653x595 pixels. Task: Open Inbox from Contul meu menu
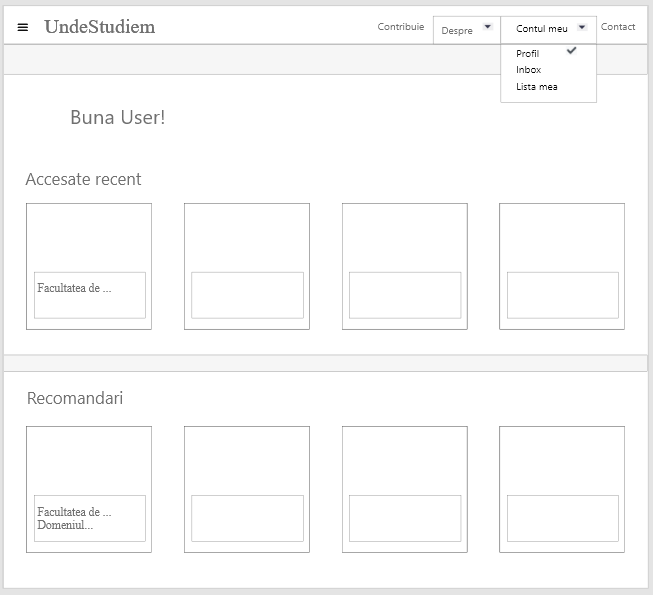tap(528, 70)
